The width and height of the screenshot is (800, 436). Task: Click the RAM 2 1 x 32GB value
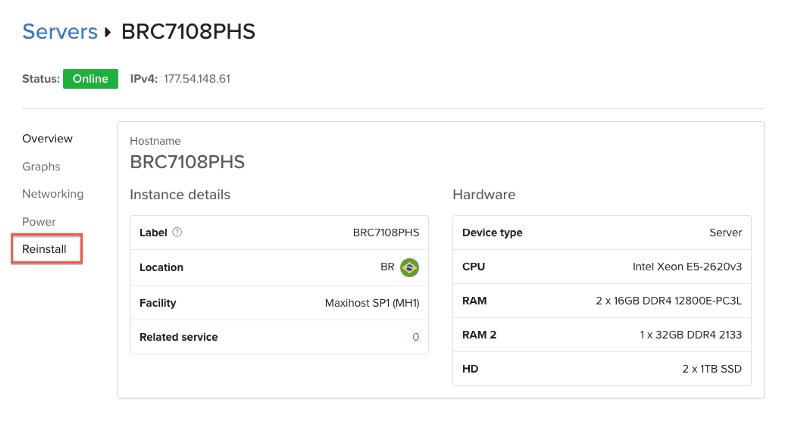(x=691, y=335)
